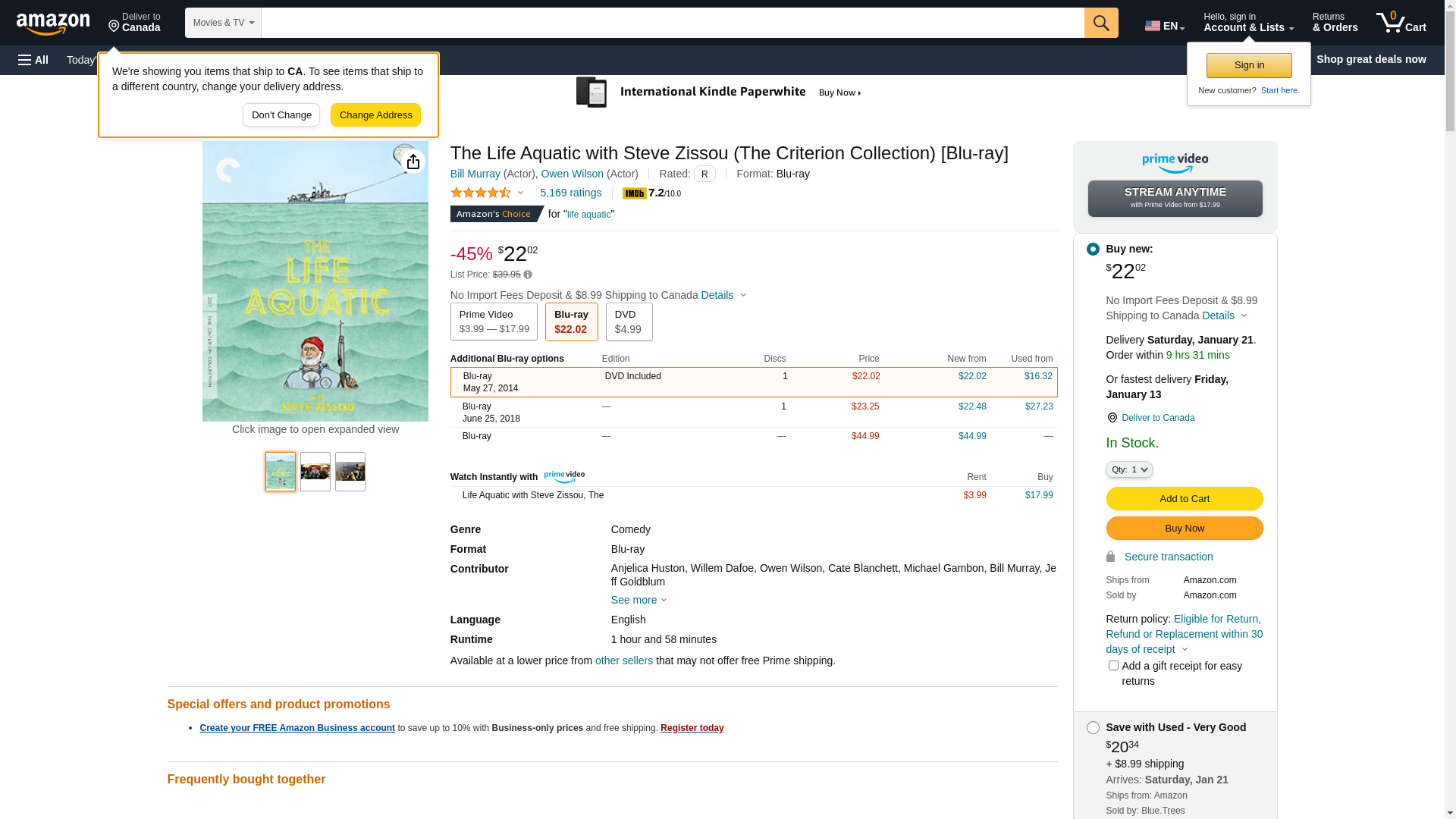Click the star rating display
Image resolution: width=1456 pixels, height=819 pixels.
481,193
